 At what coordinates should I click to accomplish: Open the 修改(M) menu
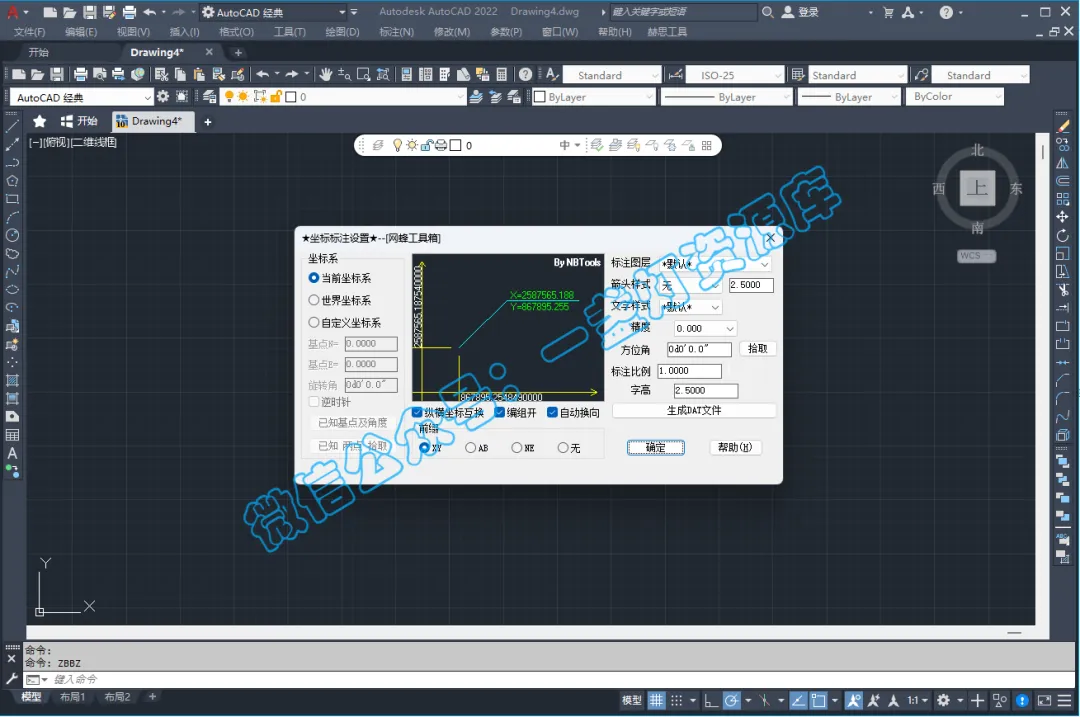(452, 32)
